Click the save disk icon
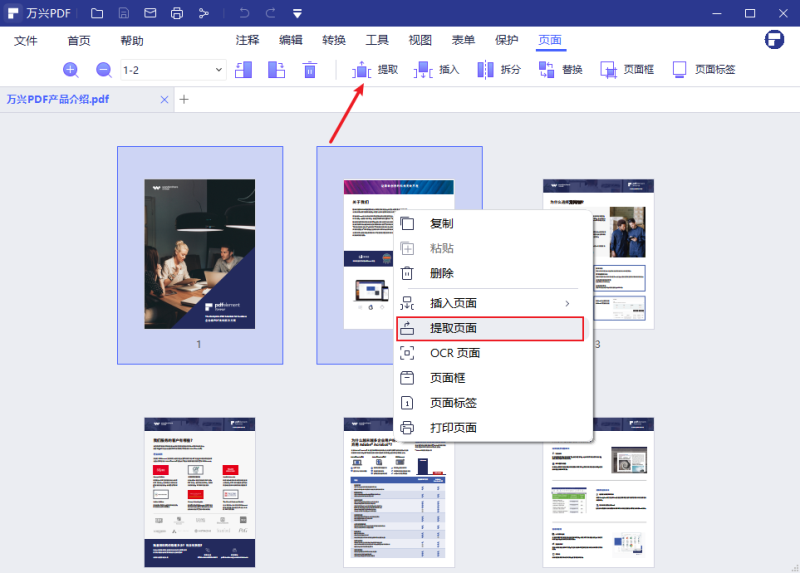The width and height of the screenshot is (800, 573). pyautogui.click(x=123, y=13)
